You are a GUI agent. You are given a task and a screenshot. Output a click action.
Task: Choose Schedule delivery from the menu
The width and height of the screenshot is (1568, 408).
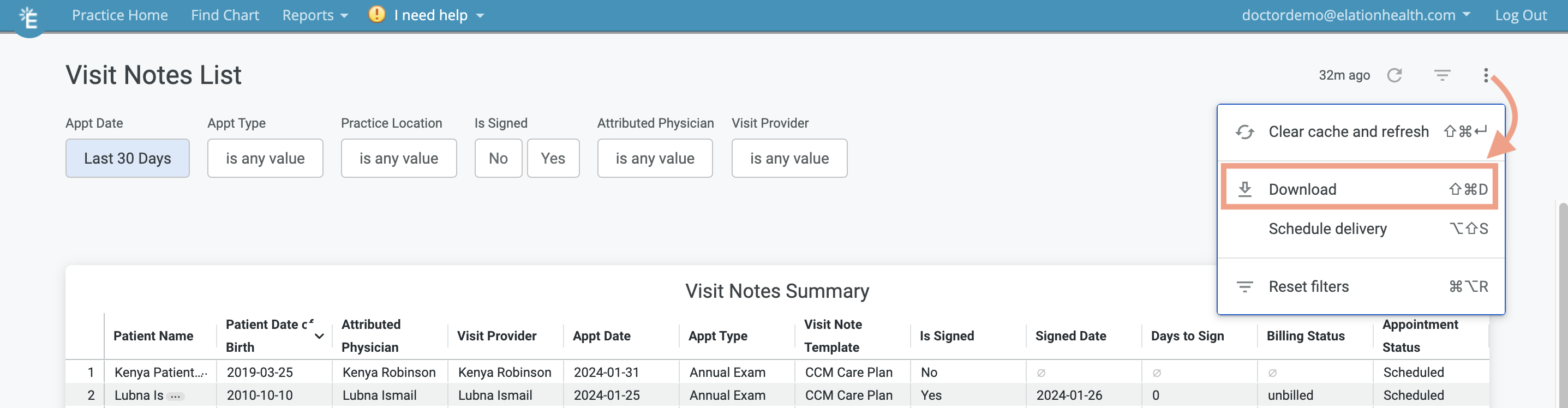[x=1327, y=229]
